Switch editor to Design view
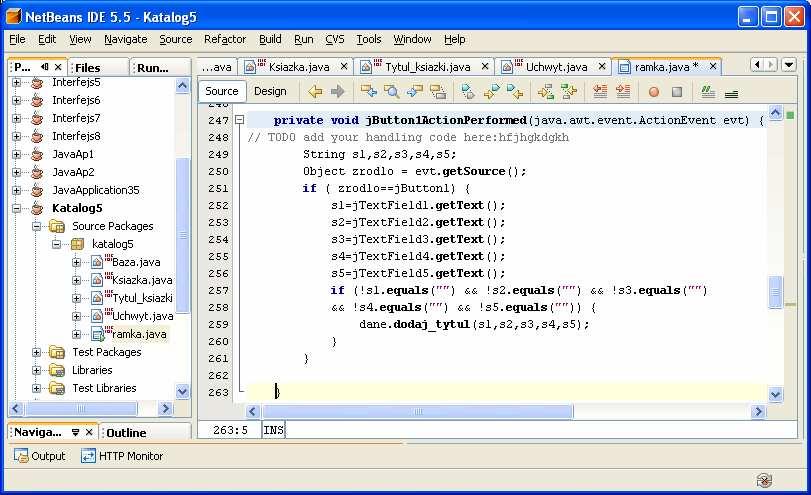The height and width of the screenshot is (495, 811). (x=270, y=91)
